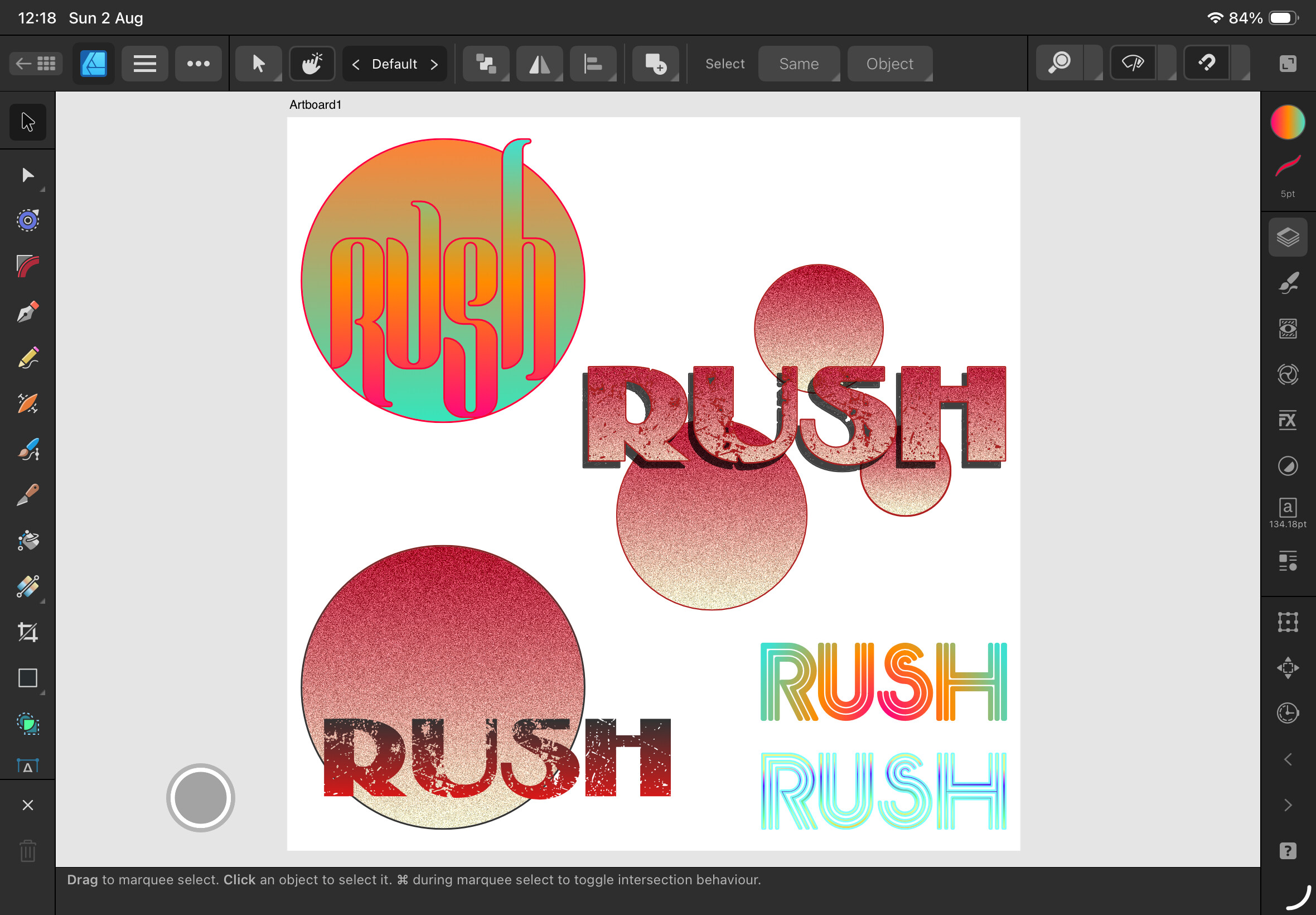
Task: Tap the left chevron below History icon
Action: click(x=1288, y=759)
